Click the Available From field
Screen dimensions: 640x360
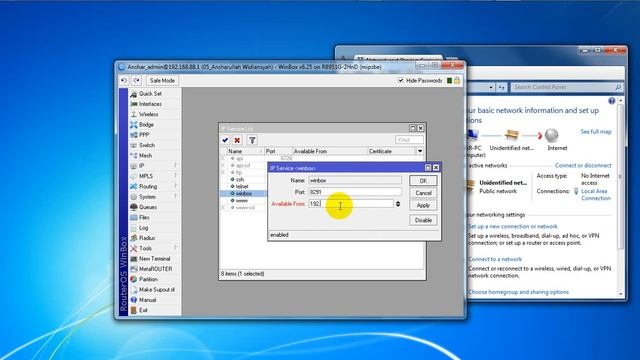(351, 203)
